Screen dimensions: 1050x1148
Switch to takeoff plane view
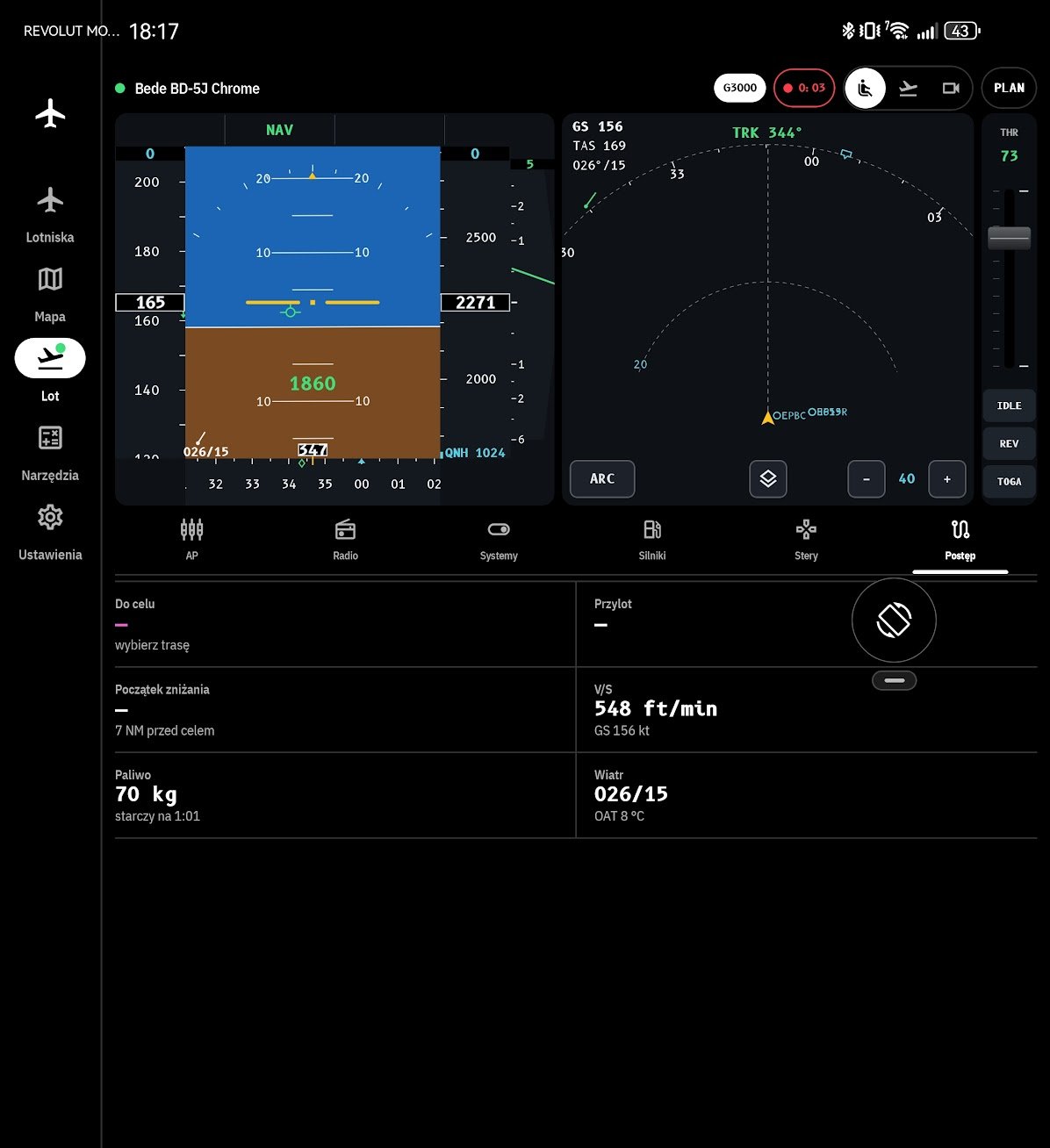coord(909,89)
